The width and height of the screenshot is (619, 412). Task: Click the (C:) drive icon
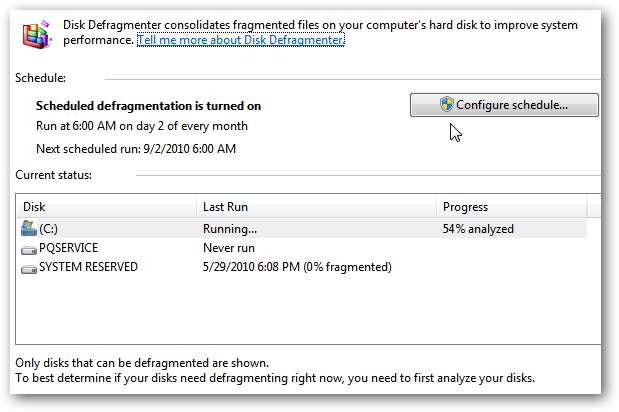[28, 229]
